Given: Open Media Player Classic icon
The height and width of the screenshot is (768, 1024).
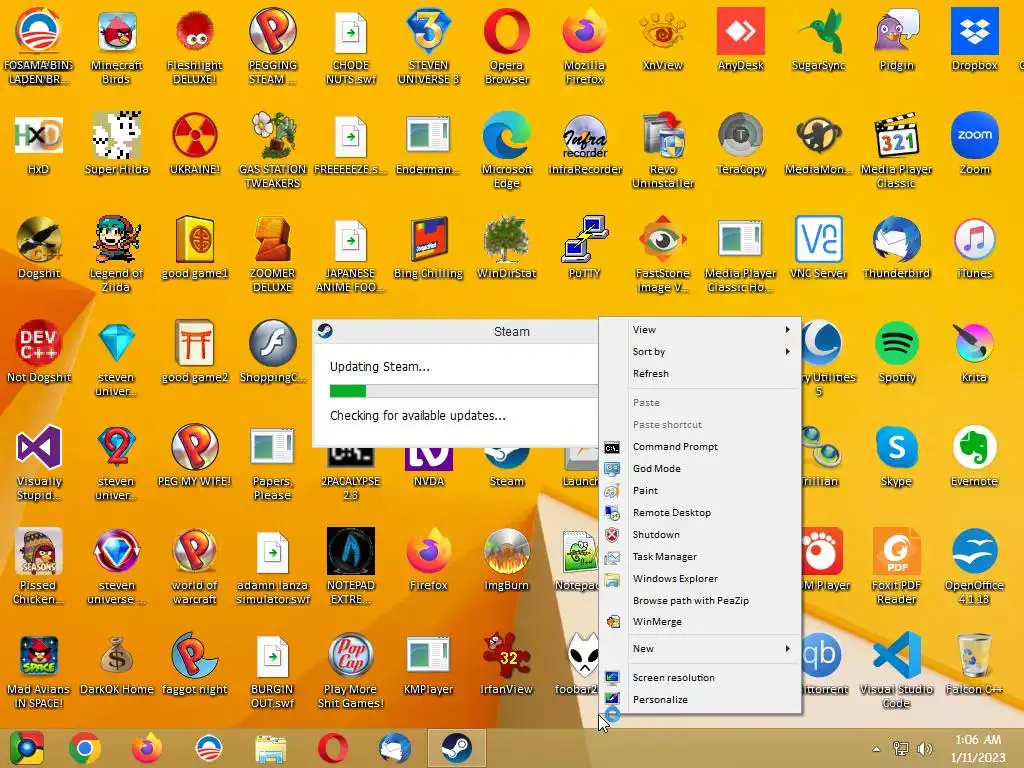Looking at the screenshot, I should coord(897,150).
